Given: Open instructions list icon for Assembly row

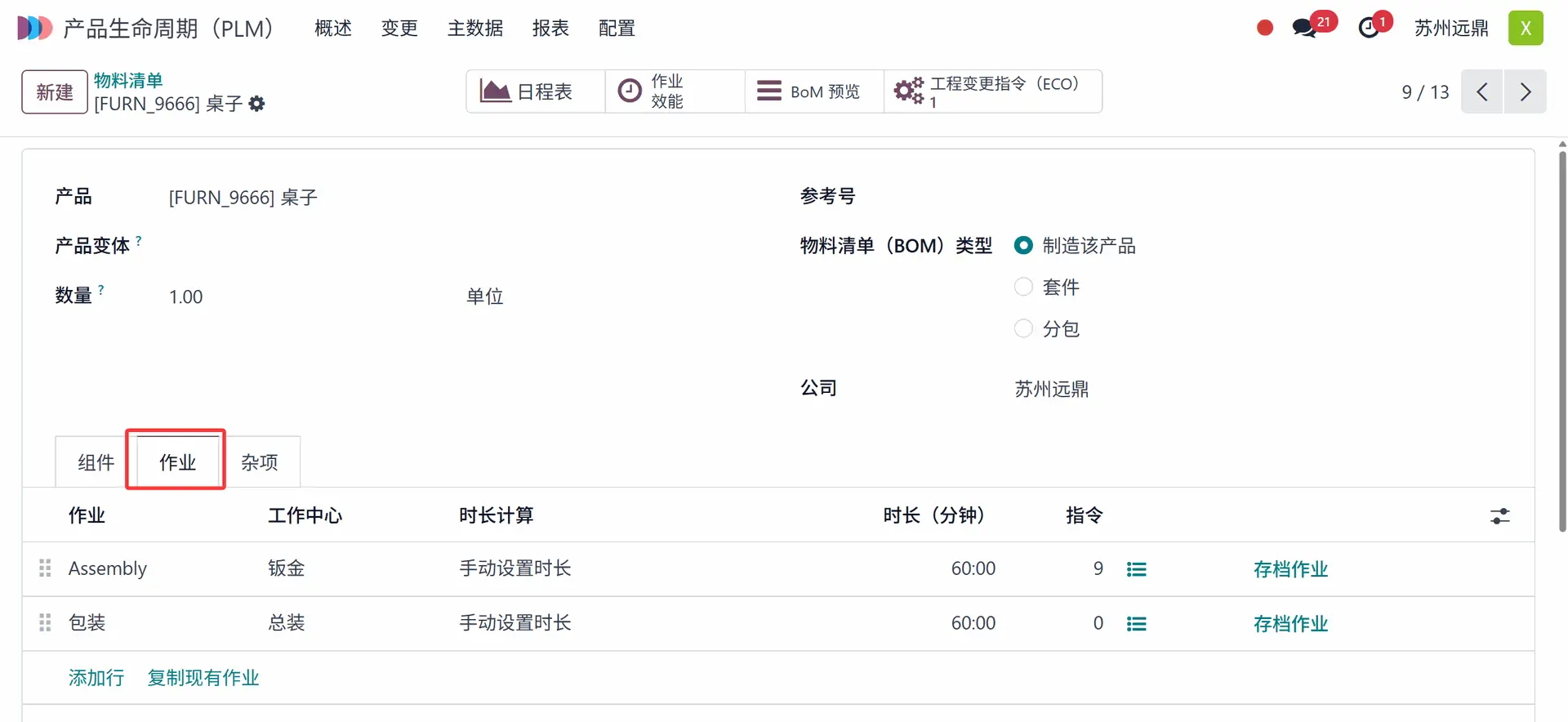Looking at the screenshot, I should coord(1136,569).
